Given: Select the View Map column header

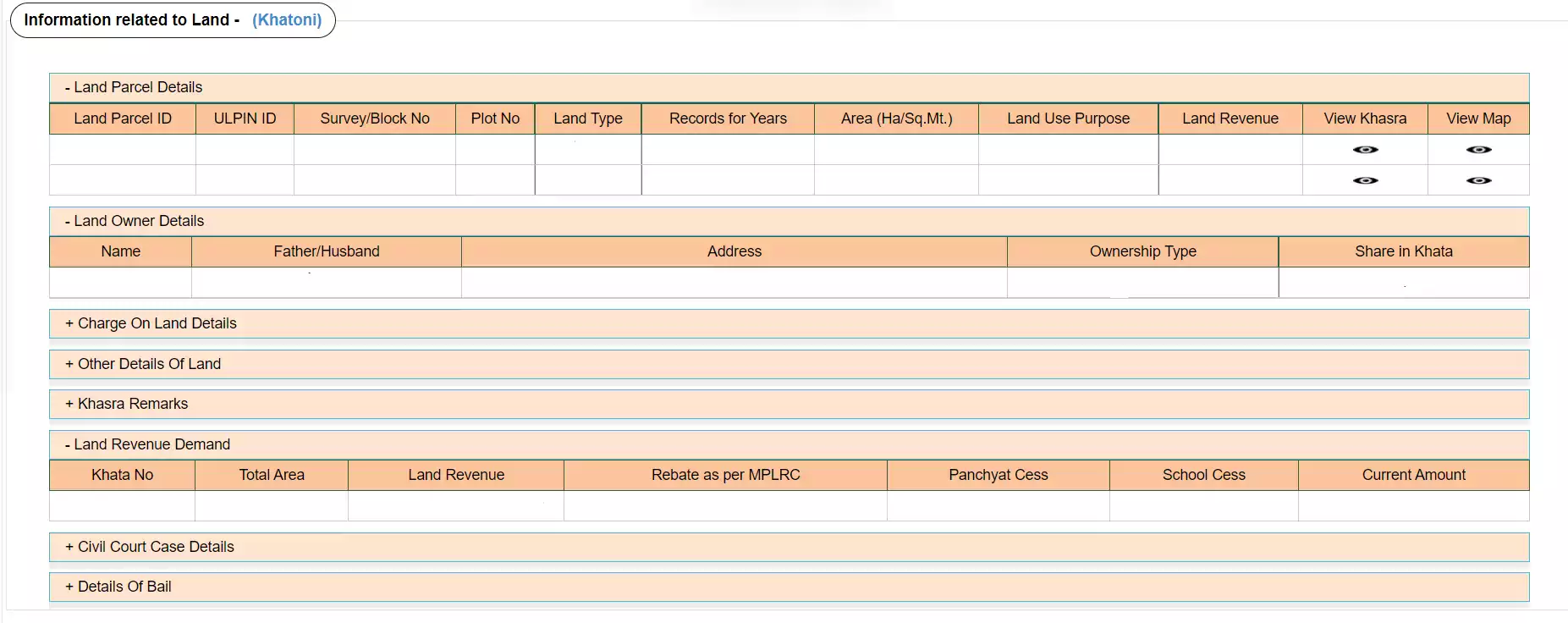Looking at the screenshot, I should pos(1478,119).
